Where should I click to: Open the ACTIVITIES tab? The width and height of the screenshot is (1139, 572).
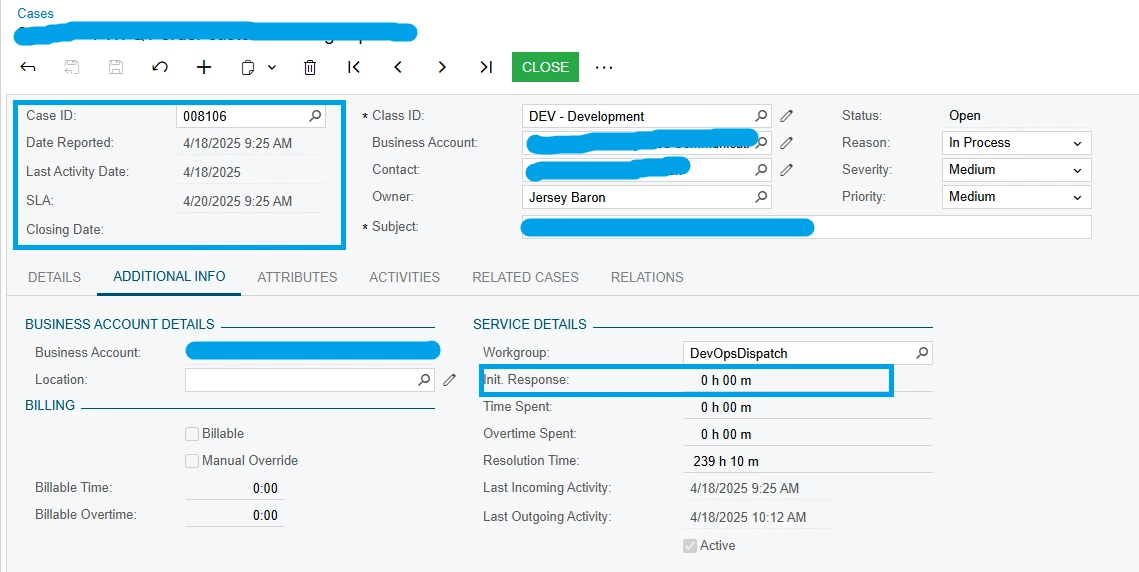point(405,277)
